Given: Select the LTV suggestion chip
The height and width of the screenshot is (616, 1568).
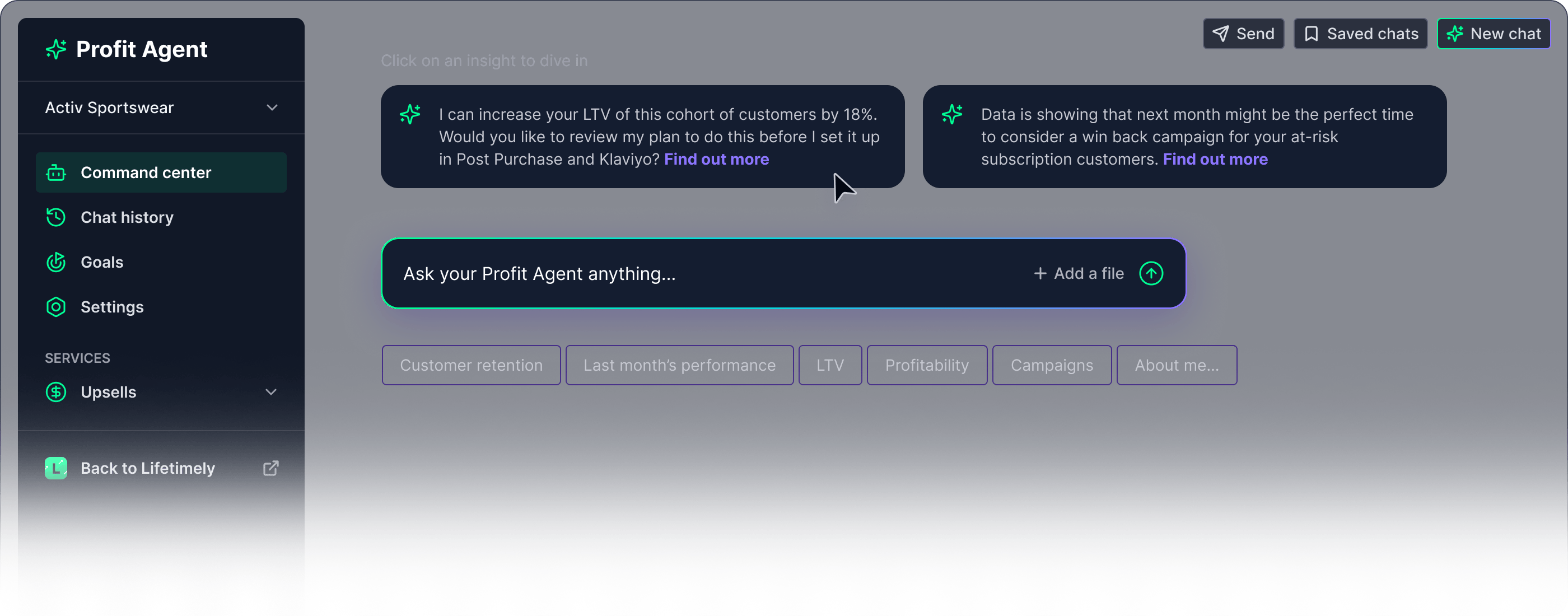Looking at the screenshot, I should pos(830,365).
